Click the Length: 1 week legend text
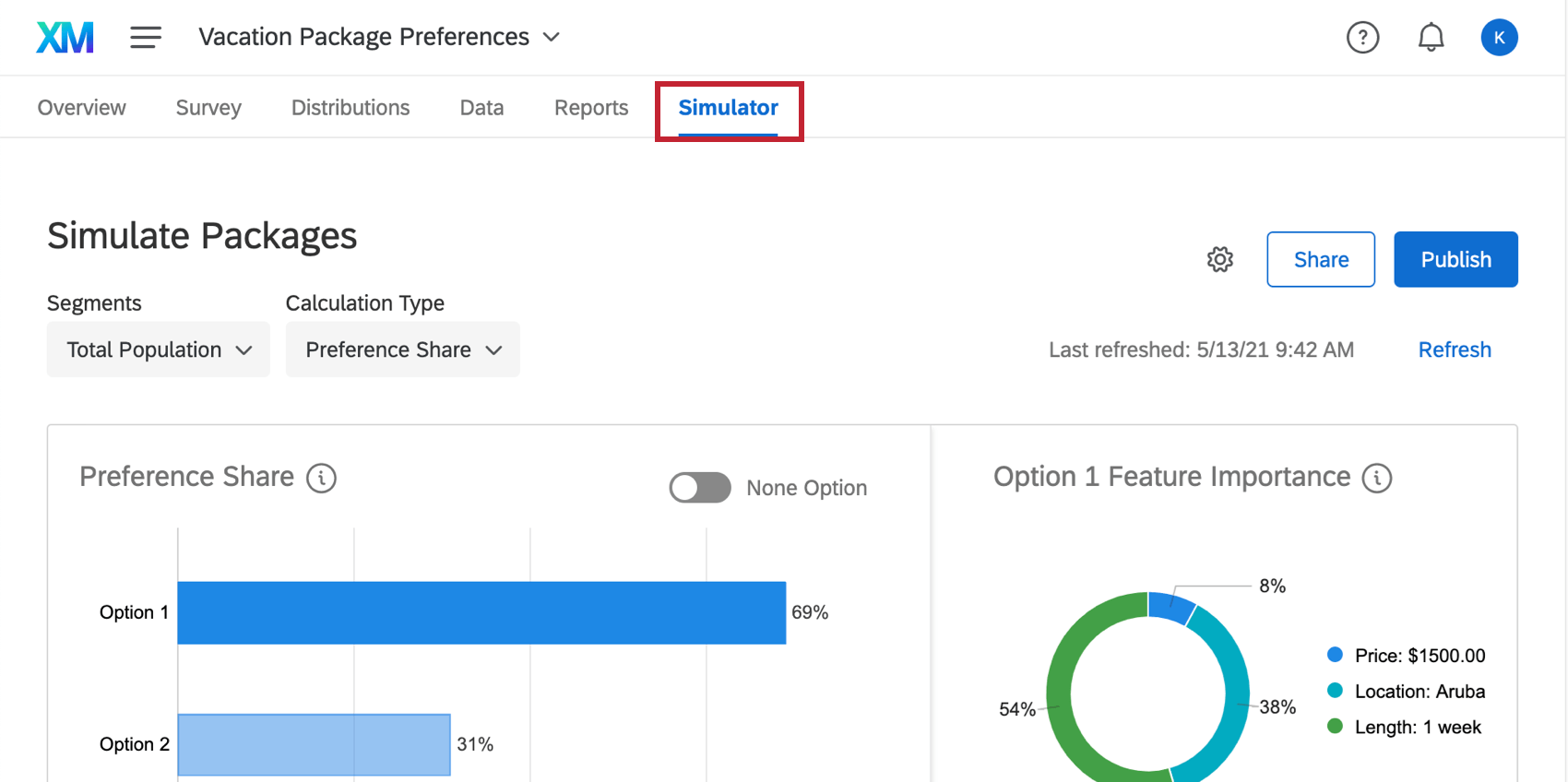Image resolution: width=1568 pixels, height=782 pixels. pyautogui.click(x=1418, y=728)
